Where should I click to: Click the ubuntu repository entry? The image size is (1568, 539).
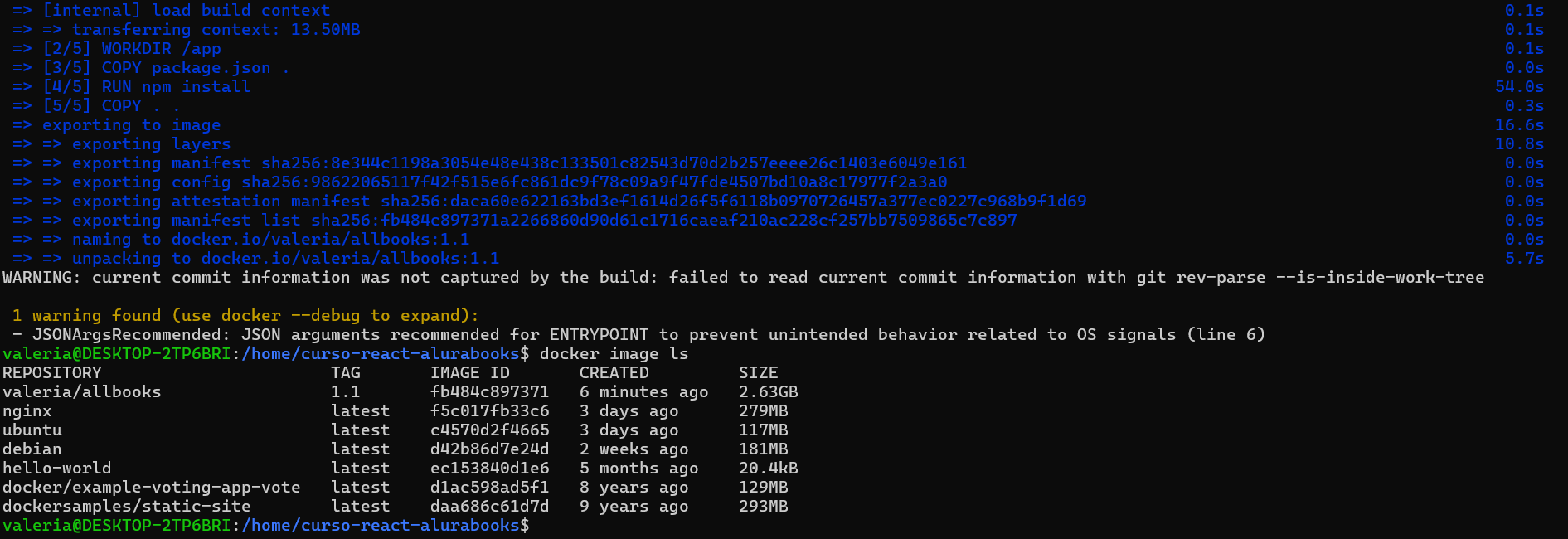click(x=32, y=430)
